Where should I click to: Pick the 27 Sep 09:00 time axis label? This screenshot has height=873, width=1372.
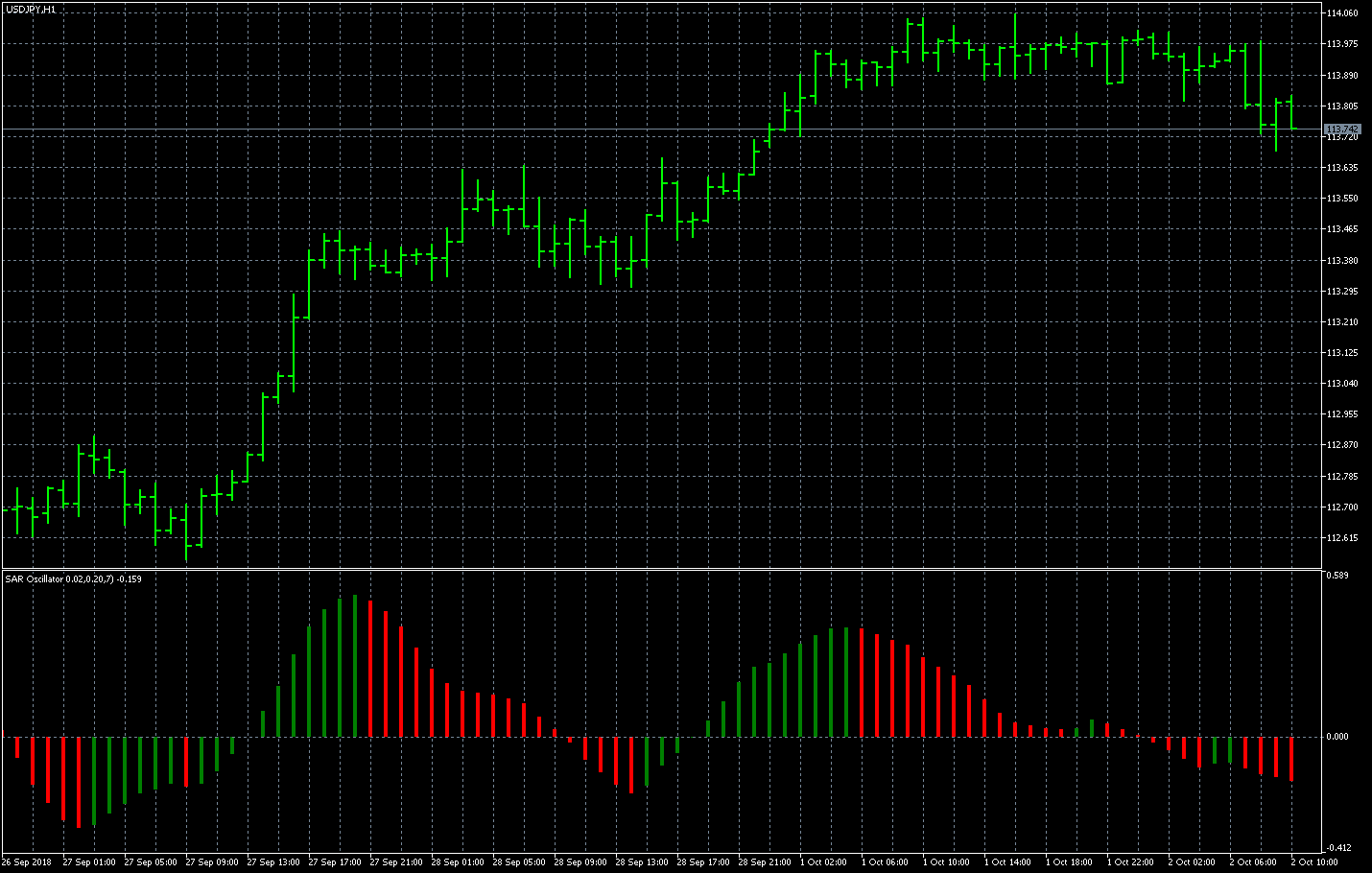(212, 862)
